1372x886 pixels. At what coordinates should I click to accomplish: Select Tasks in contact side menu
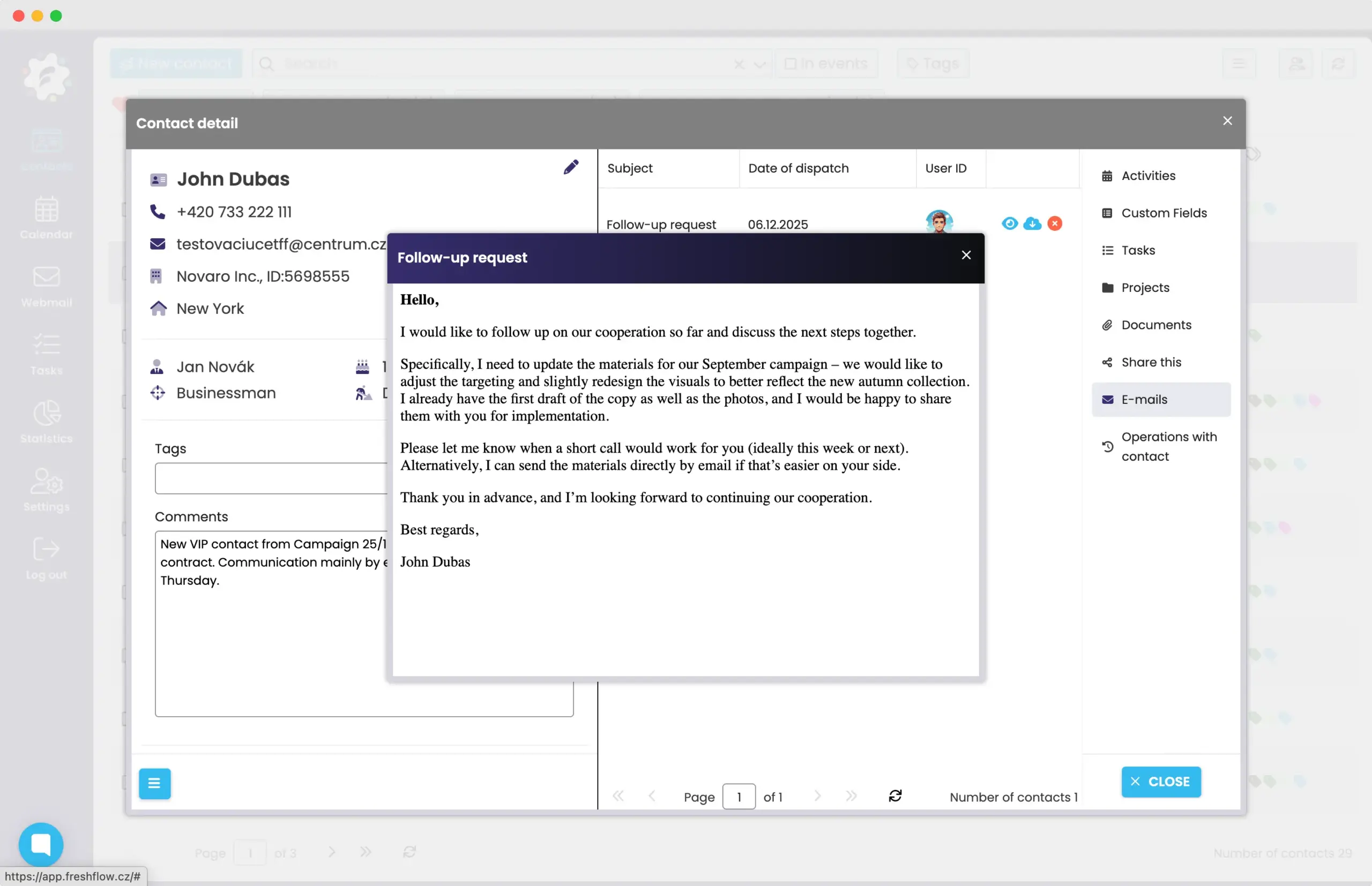click(1137, 250)
